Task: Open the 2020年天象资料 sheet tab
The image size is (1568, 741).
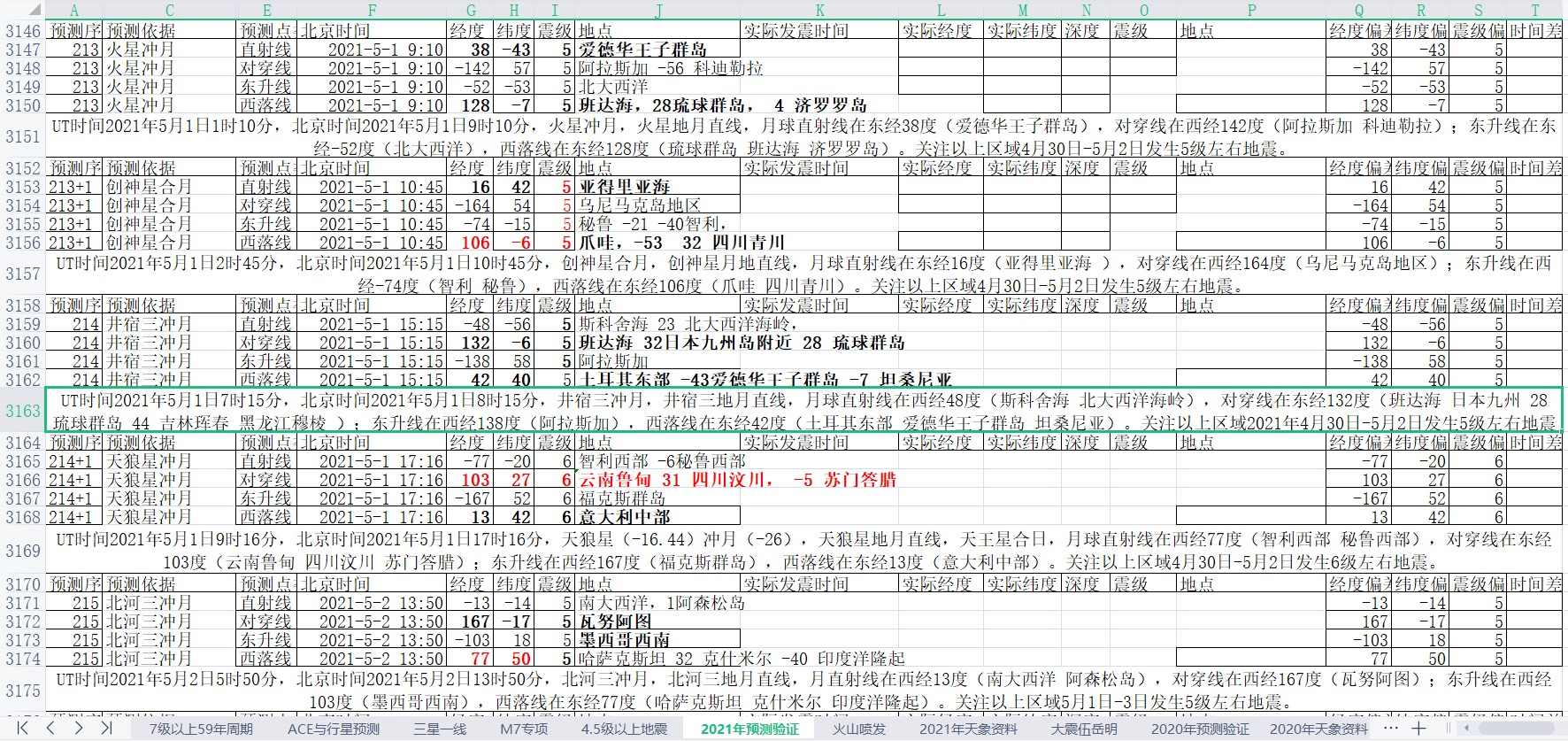Action: (x=1318, y=729)
